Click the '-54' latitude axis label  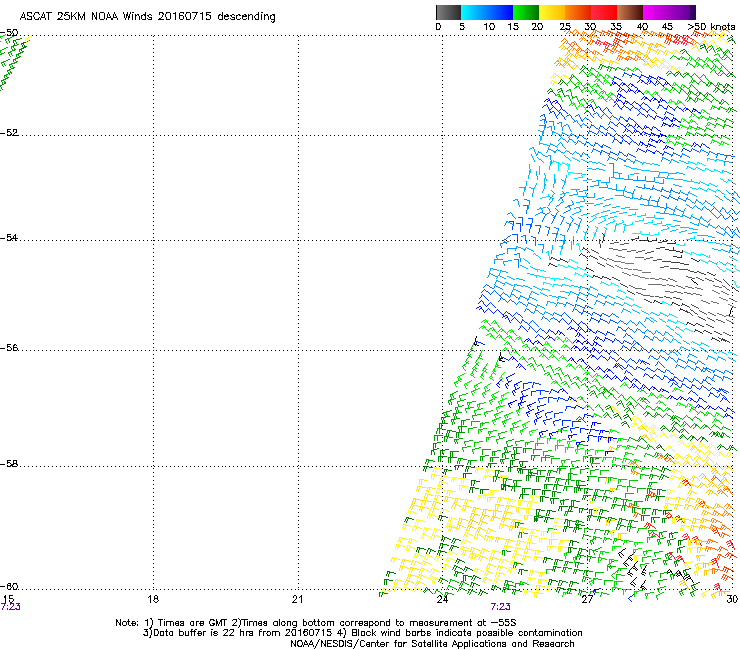[9, 237]
